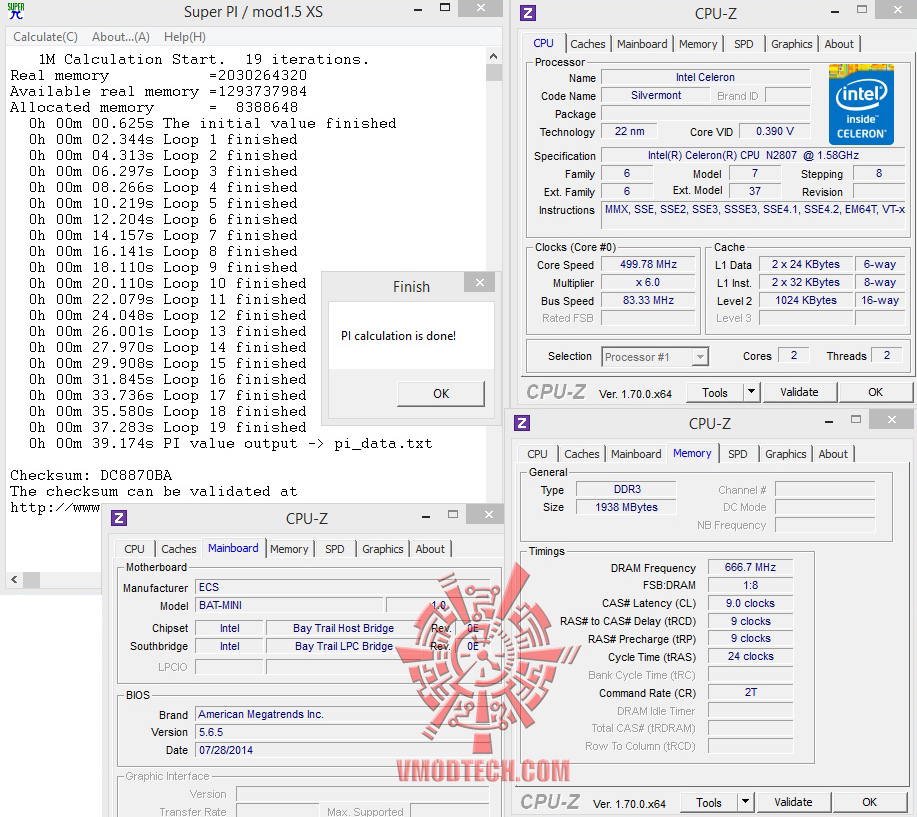
Task: Click OK in the Finish dialog
Action: coord(441,394)
